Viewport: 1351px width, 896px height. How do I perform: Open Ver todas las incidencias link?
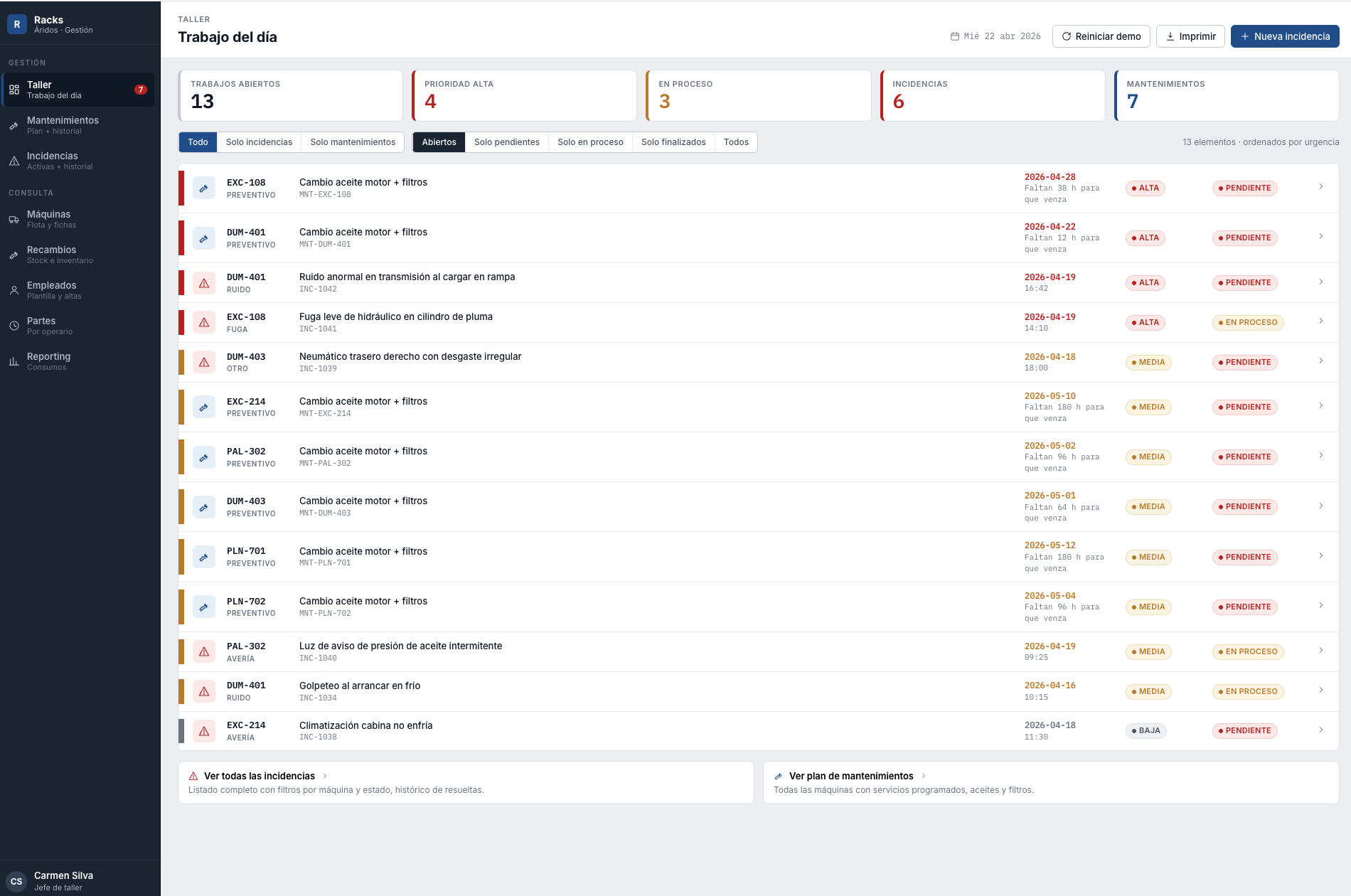(466, 783)
